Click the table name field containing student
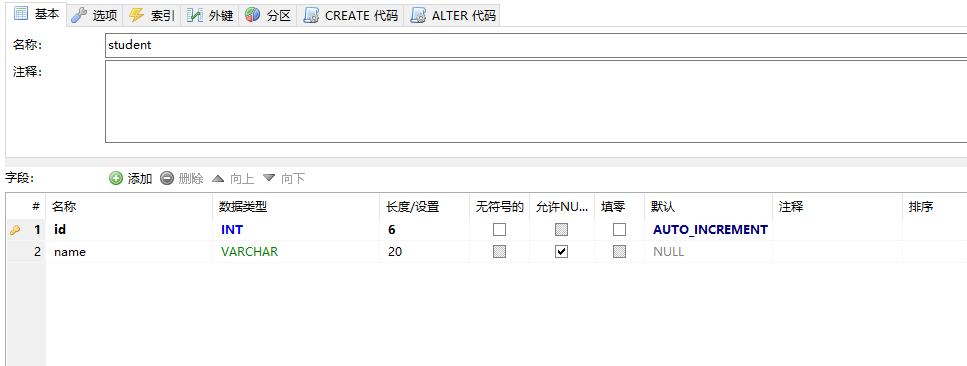Image resolution: width=967 pixels, height=366 pixels. tap(536, 45)
